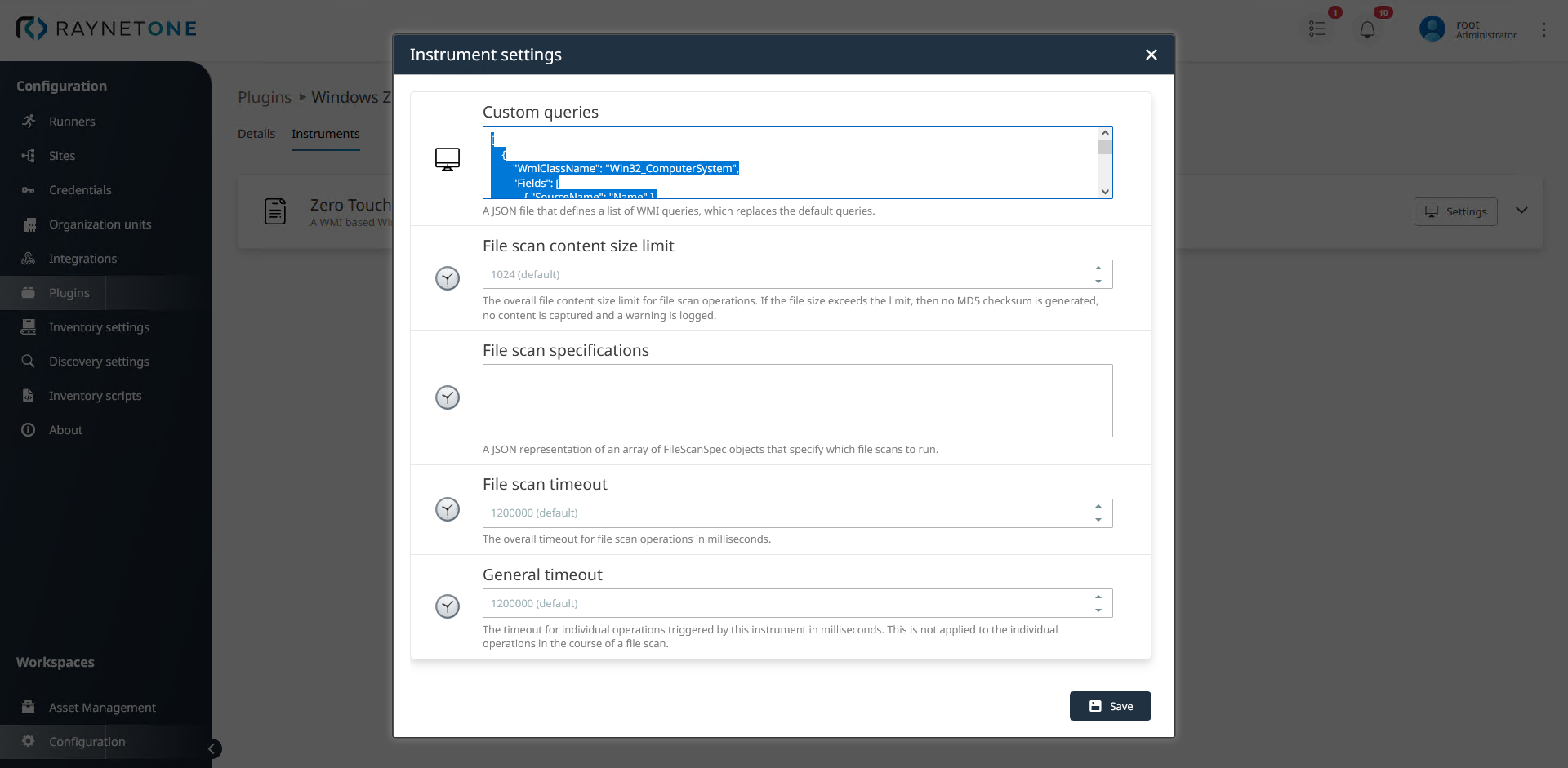1568x768 pixels.
Task: Click the root user avatar icon
Action: click(x=1432, y=29)
